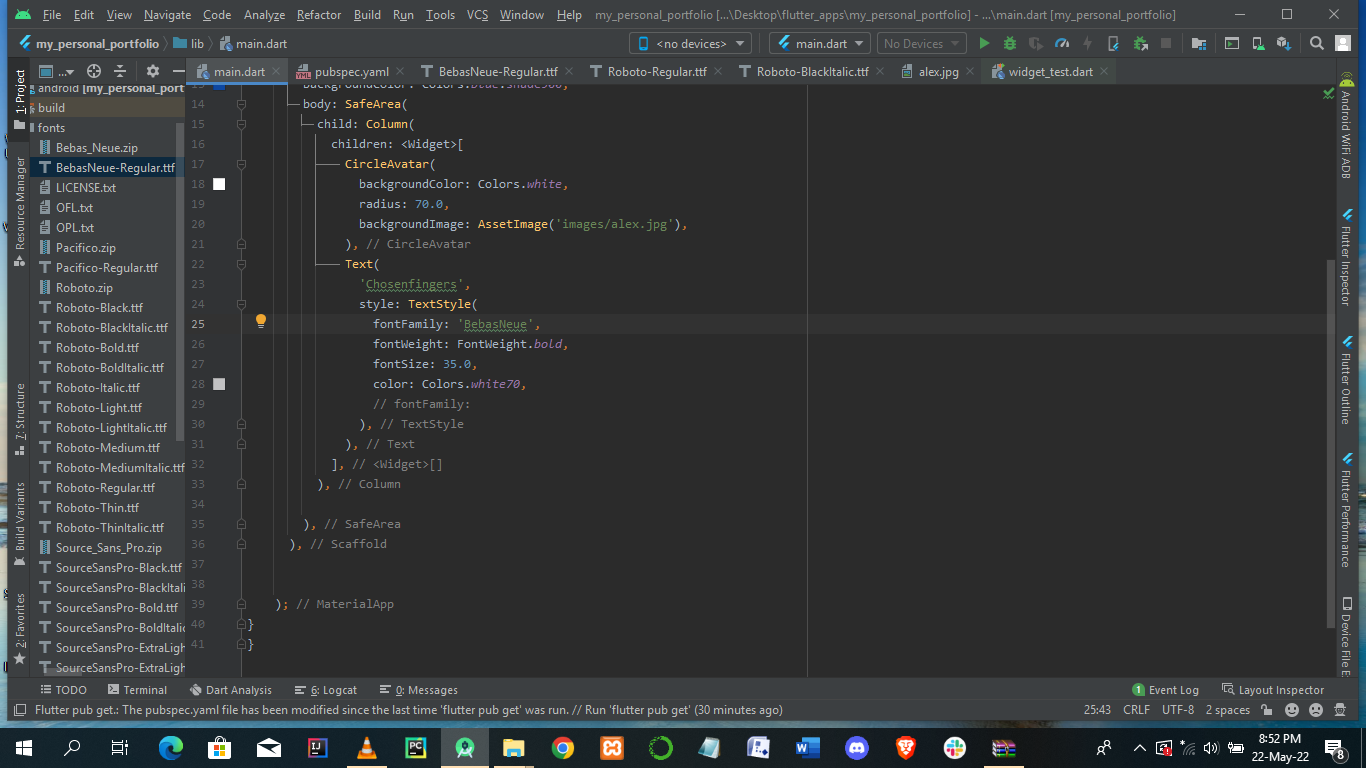Open Search Everywhere magnifier icon
Viewport: 1366px width, 768px height.
(x=1317, y=44)
